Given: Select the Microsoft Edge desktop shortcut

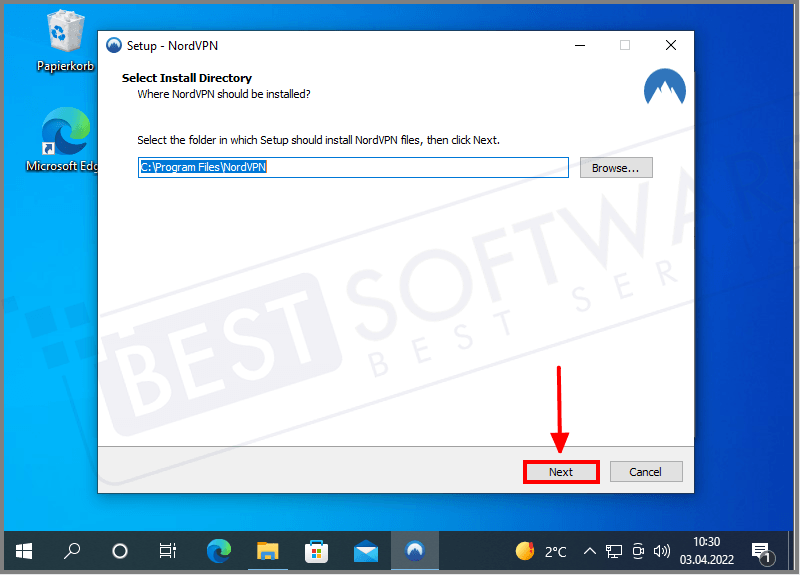Looking at the screenshot, I should point(66,140).
